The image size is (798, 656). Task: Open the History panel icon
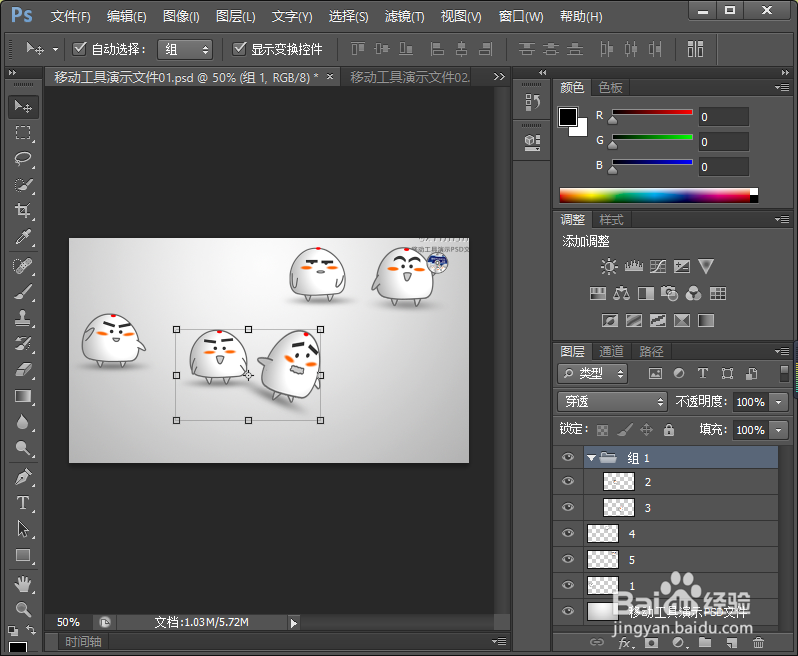[x=532, y=102]
